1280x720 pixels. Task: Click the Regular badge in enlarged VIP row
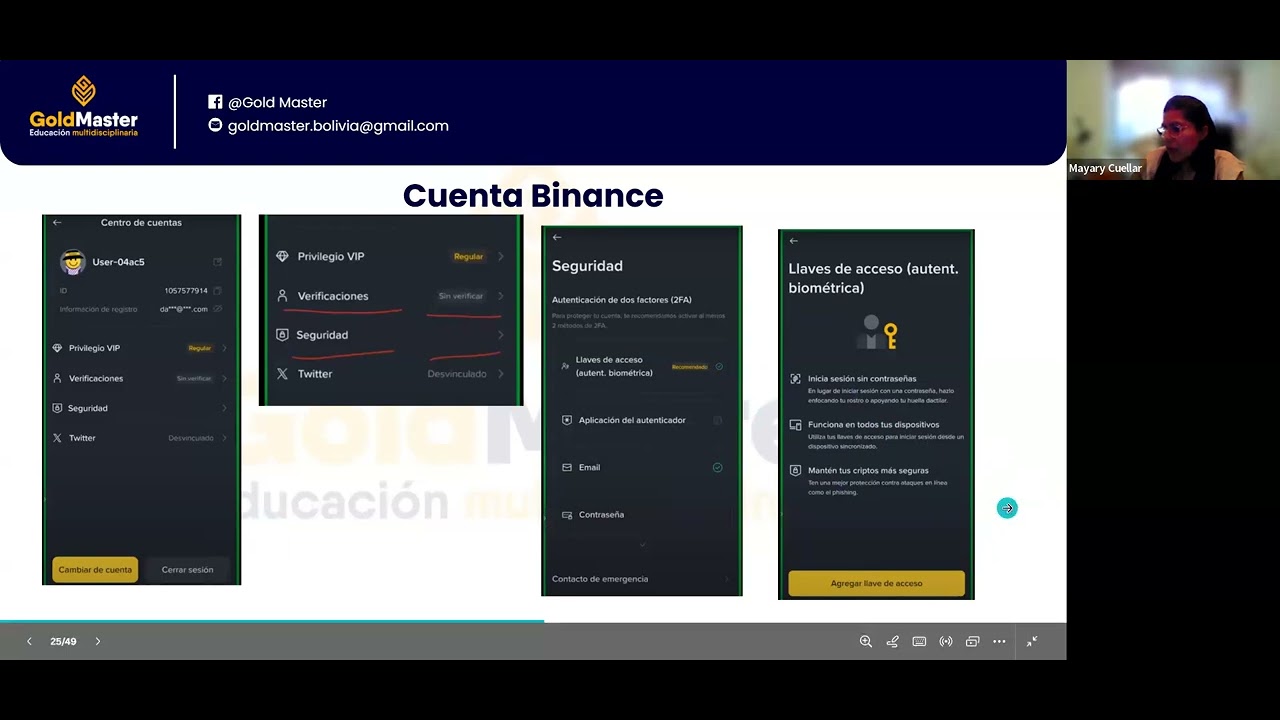point(468,256)
